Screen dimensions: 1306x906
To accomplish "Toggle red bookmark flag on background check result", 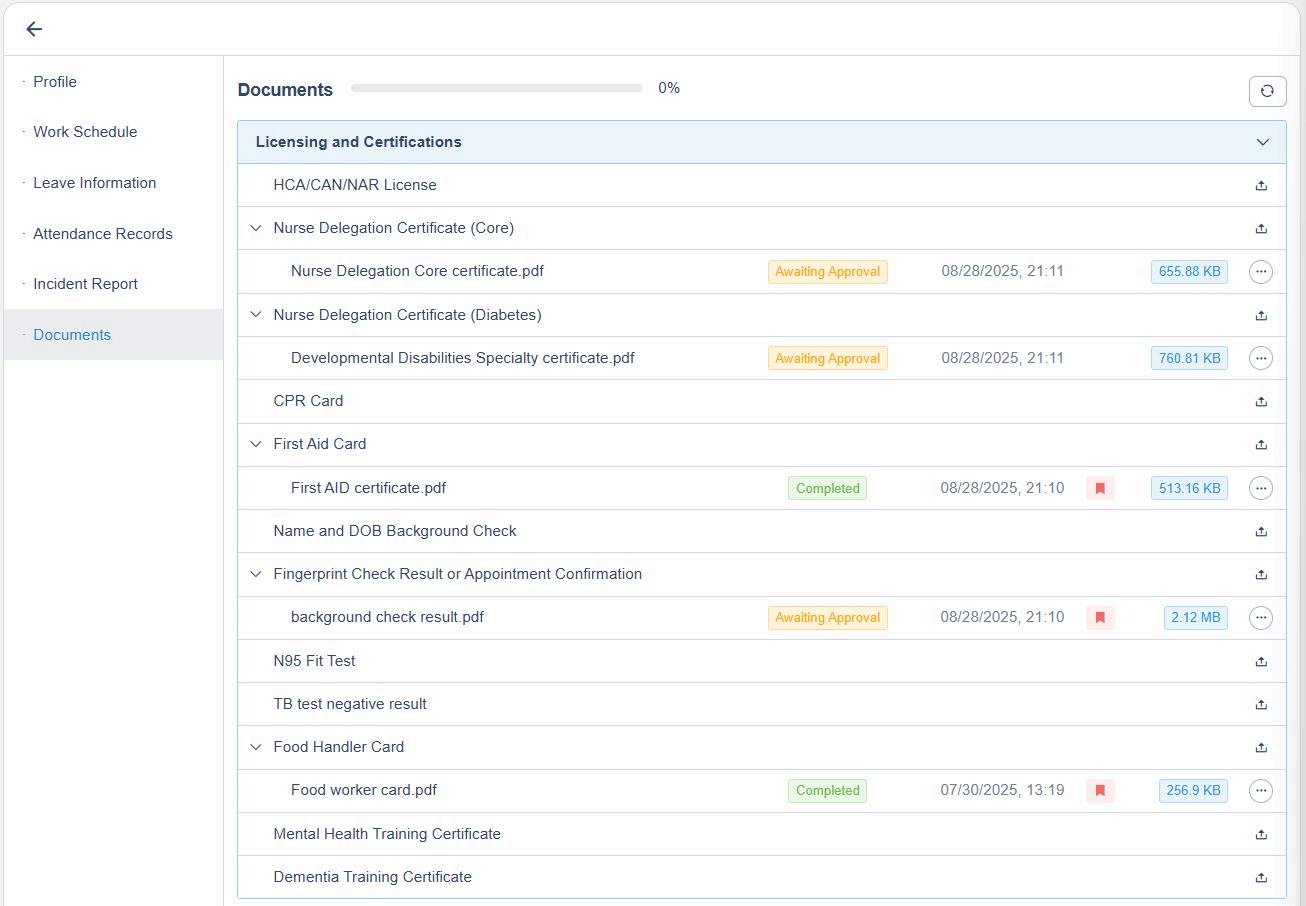I will point(1100,618).
